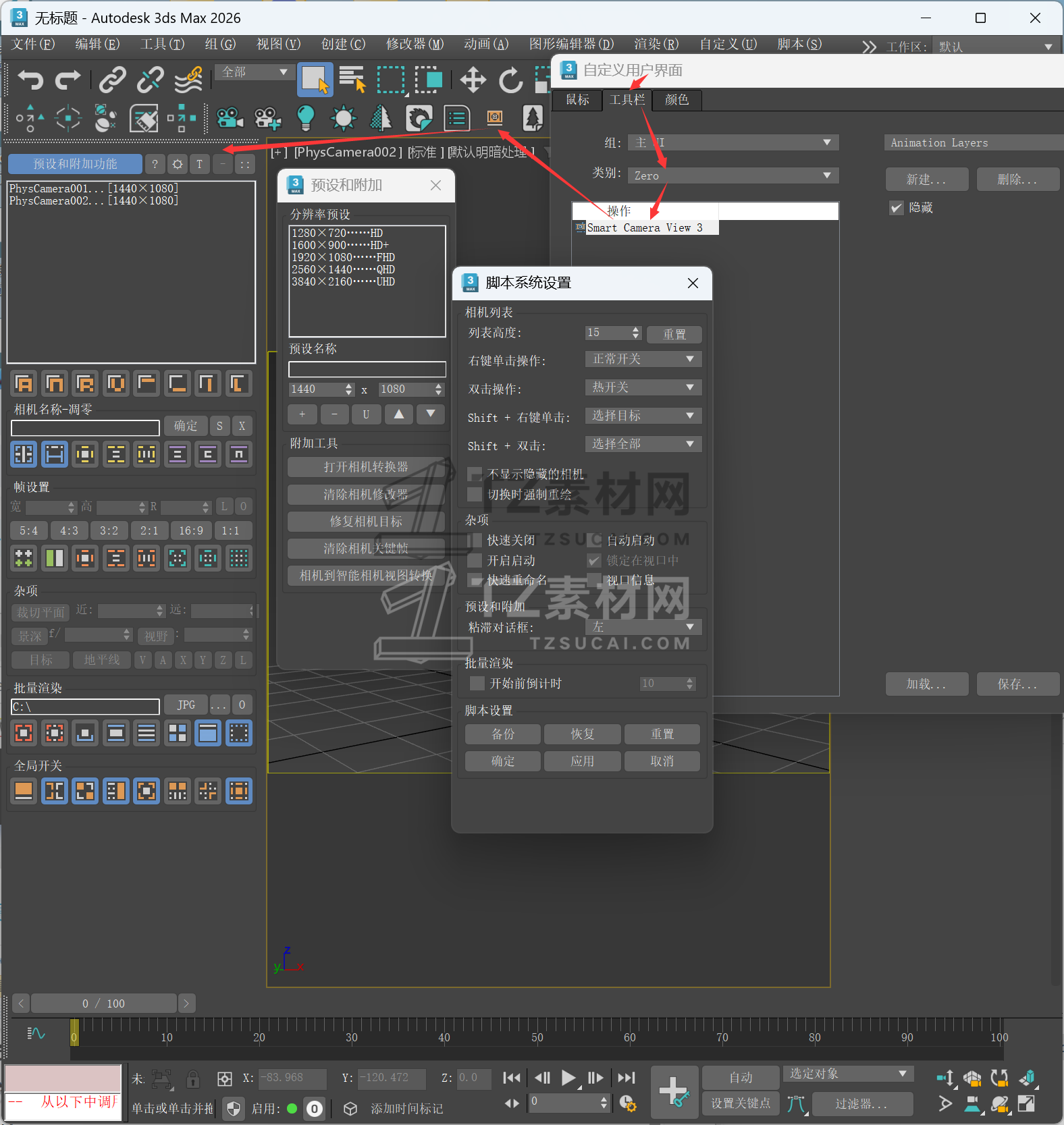Open the 文件(F) menu

pyautogui.click(x=32, y=45)
